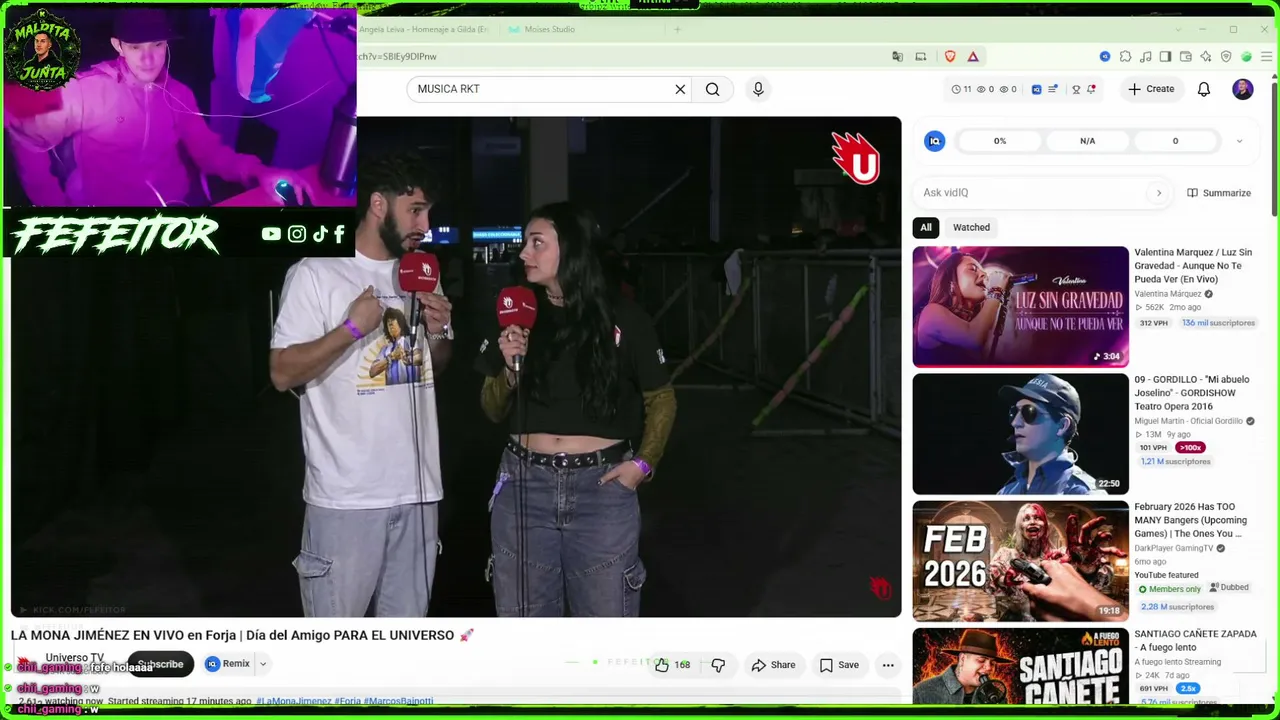The width and height of the screenshot is (1280, 720).
Task: Click the video player showing the interview
Action: click(456, 367)
